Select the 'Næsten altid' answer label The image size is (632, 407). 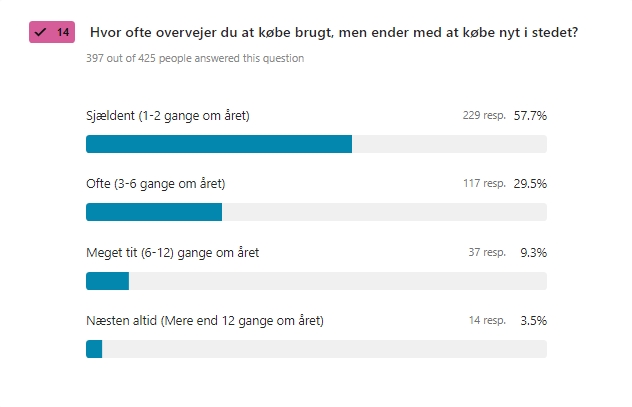coord(205,321)
